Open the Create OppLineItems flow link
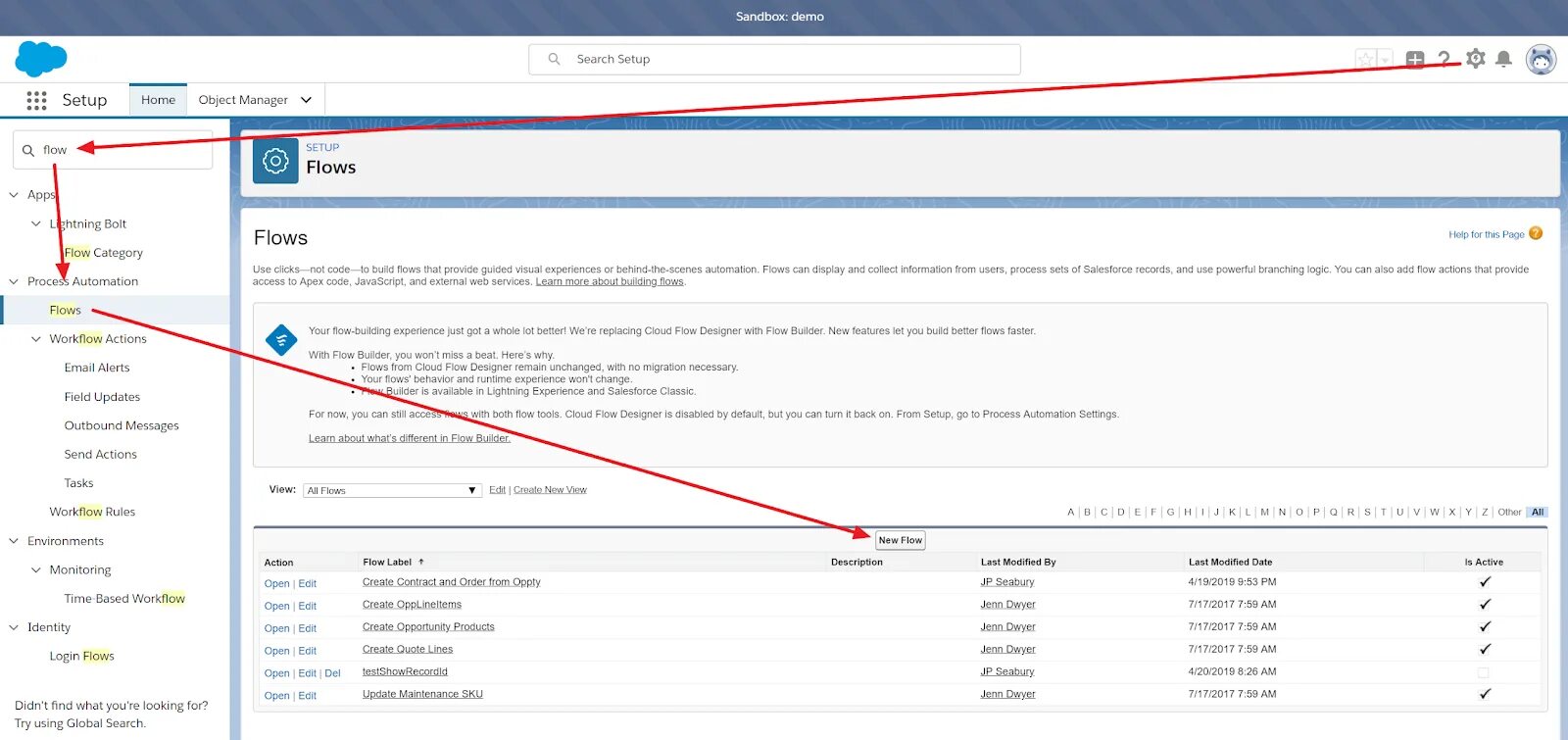This screenshot has height=740, width=1568. coord(412,605)
